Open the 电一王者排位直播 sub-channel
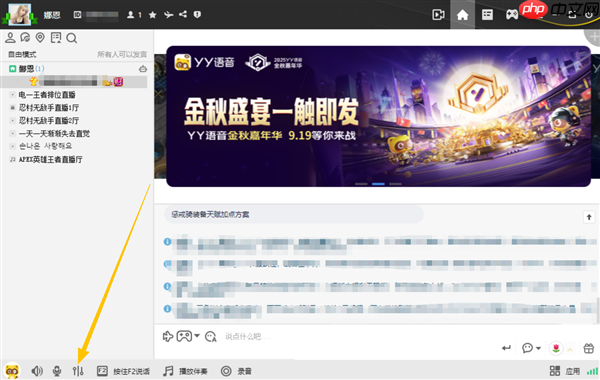The image size is (600, 380). (x=47, y=95)
